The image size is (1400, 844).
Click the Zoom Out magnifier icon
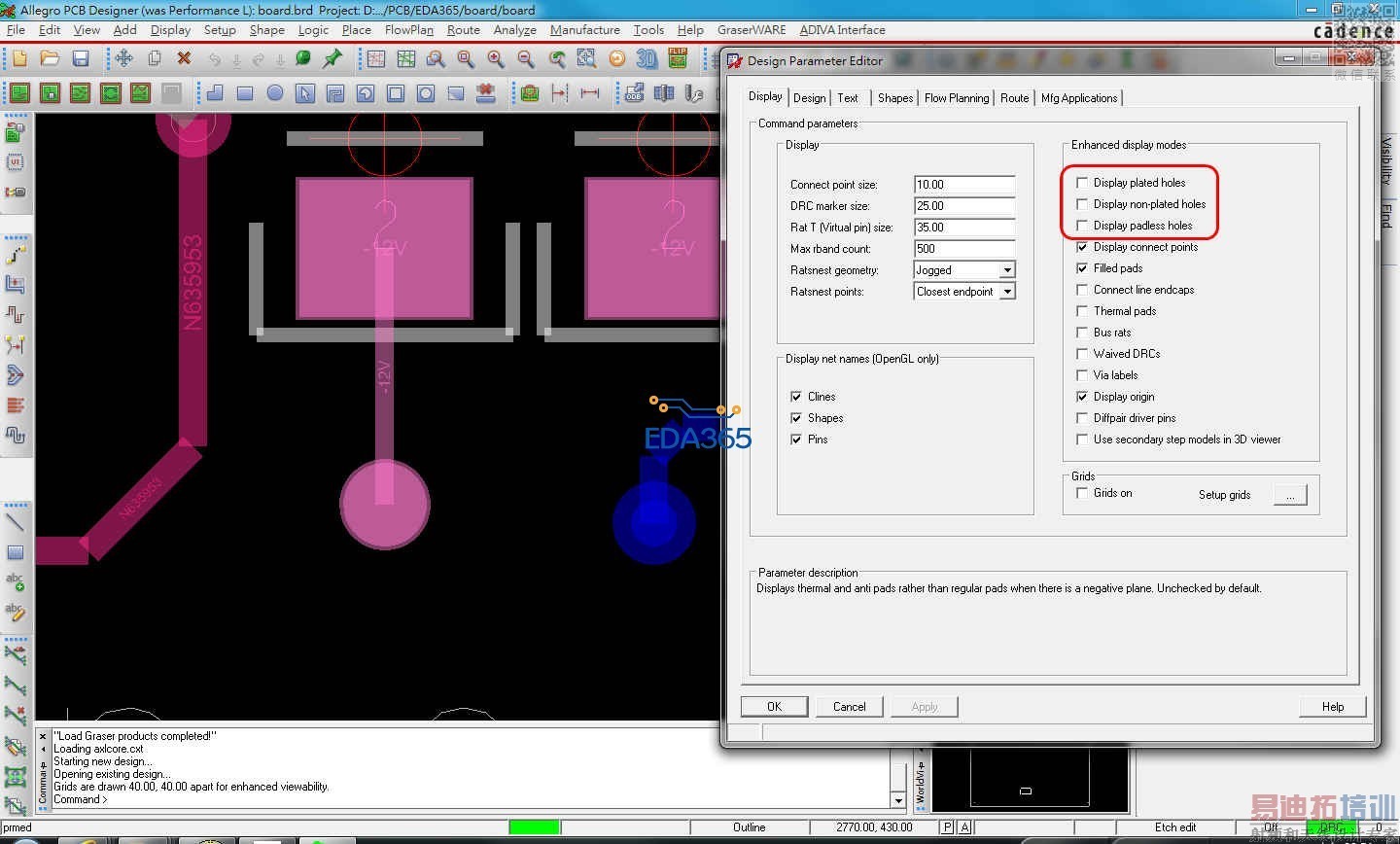[526, 59]
